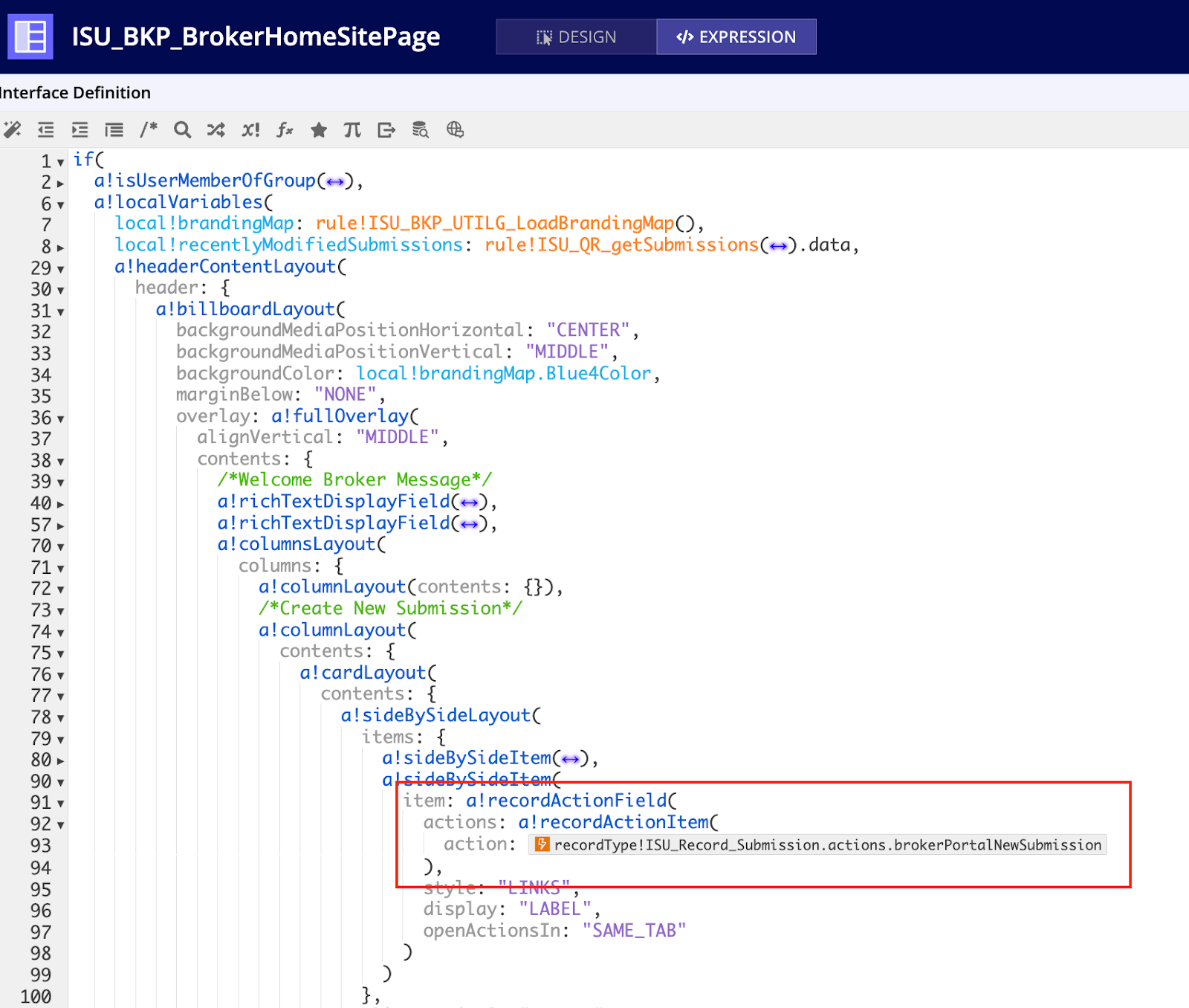The width and height of the screenshot is (1189, 1008).
Task: Click line number 100 in gutter
Action: [36, 997]
